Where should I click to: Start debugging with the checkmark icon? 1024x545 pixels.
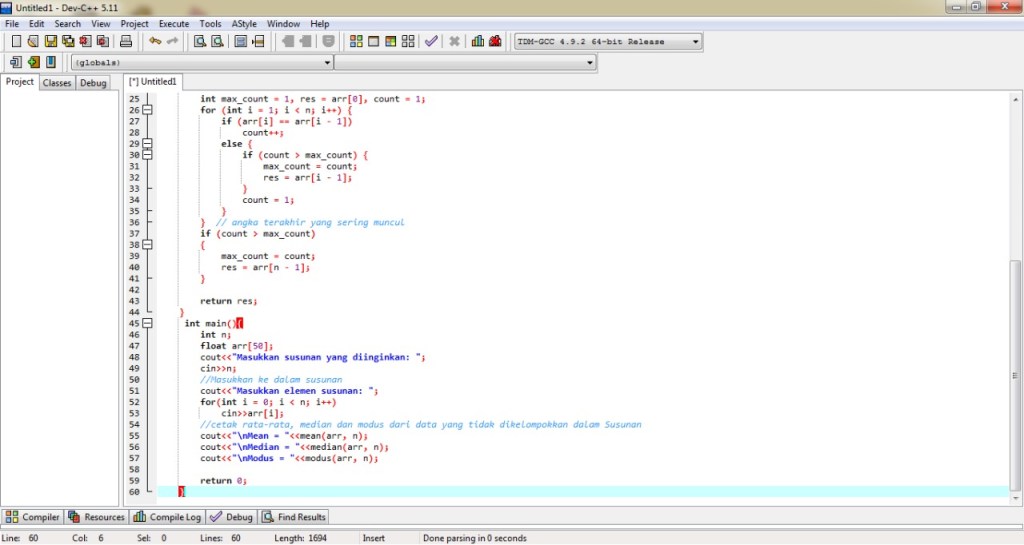tap(431, 42)
